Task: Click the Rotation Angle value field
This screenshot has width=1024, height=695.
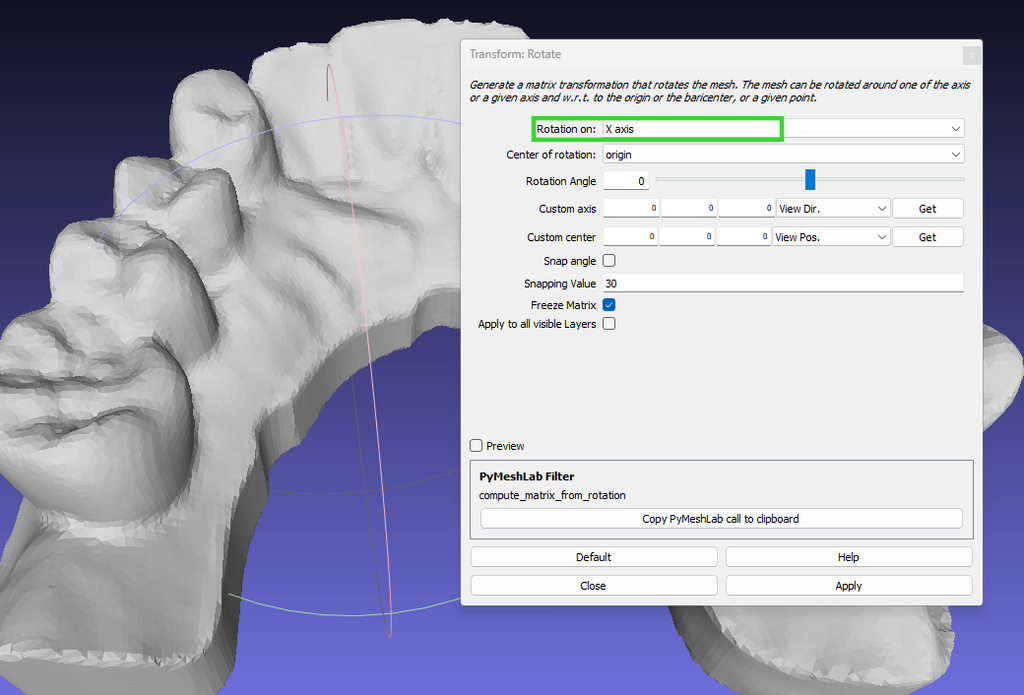Action: 628,180
